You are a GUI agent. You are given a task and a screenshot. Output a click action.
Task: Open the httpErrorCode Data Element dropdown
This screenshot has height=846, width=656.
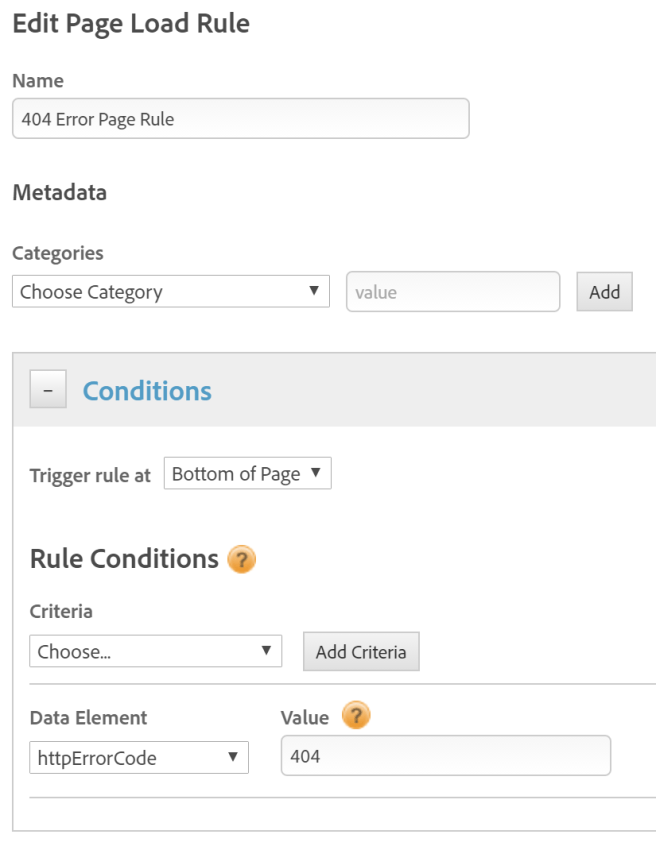pos(139,757)
